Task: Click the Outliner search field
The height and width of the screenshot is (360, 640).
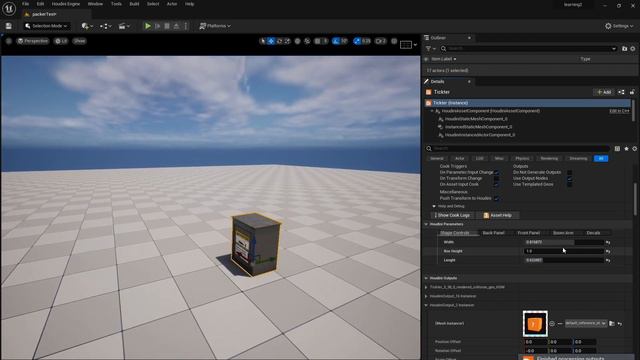Action: 529,49
